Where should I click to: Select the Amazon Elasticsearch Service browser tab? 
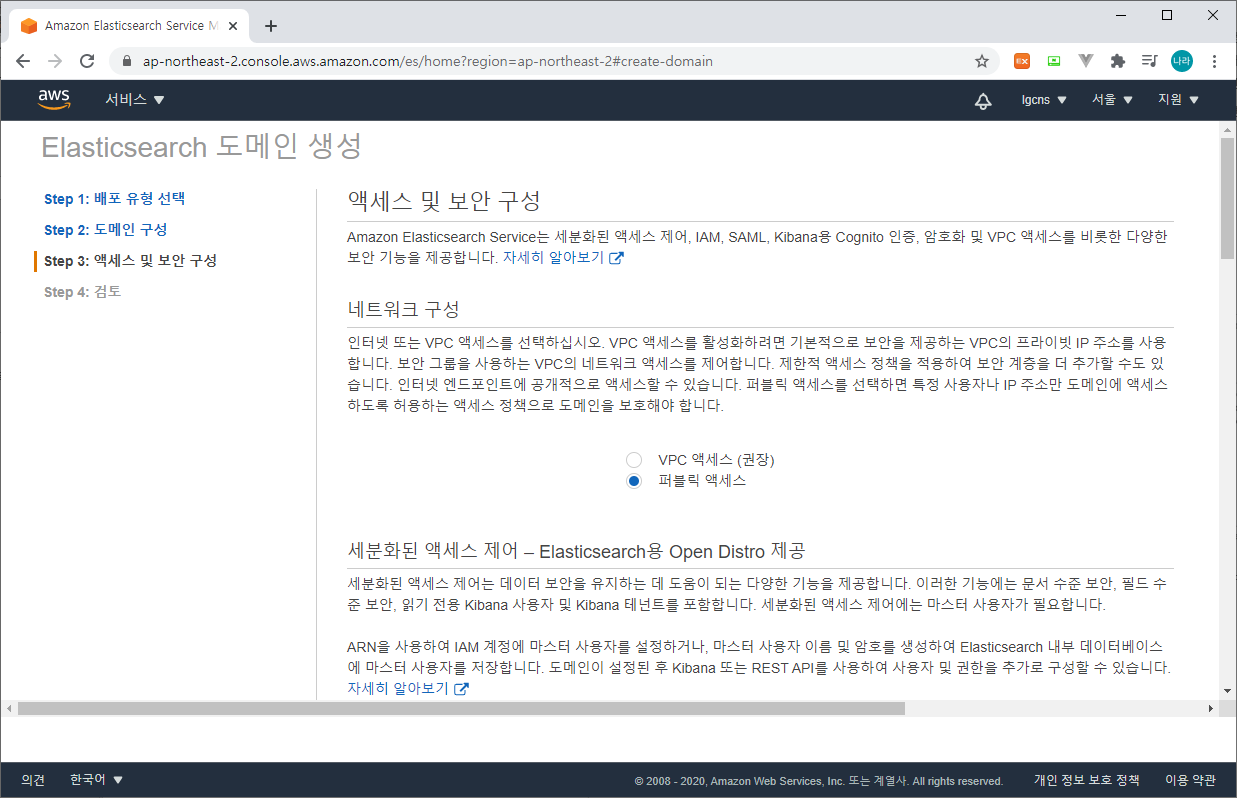(x=130, y=26)
